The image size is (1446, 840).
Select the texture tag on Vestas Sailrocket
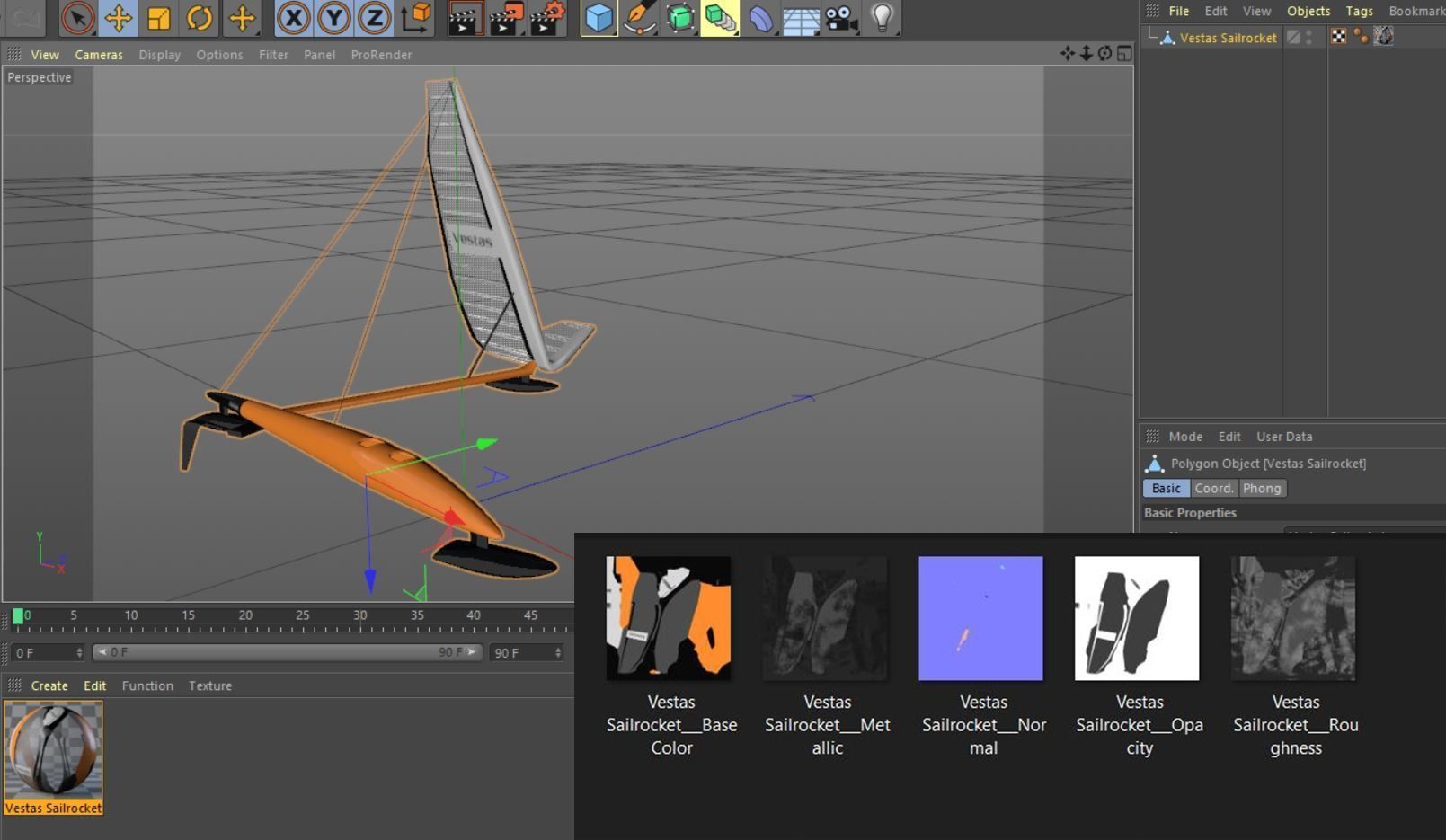click(1383, 36)
